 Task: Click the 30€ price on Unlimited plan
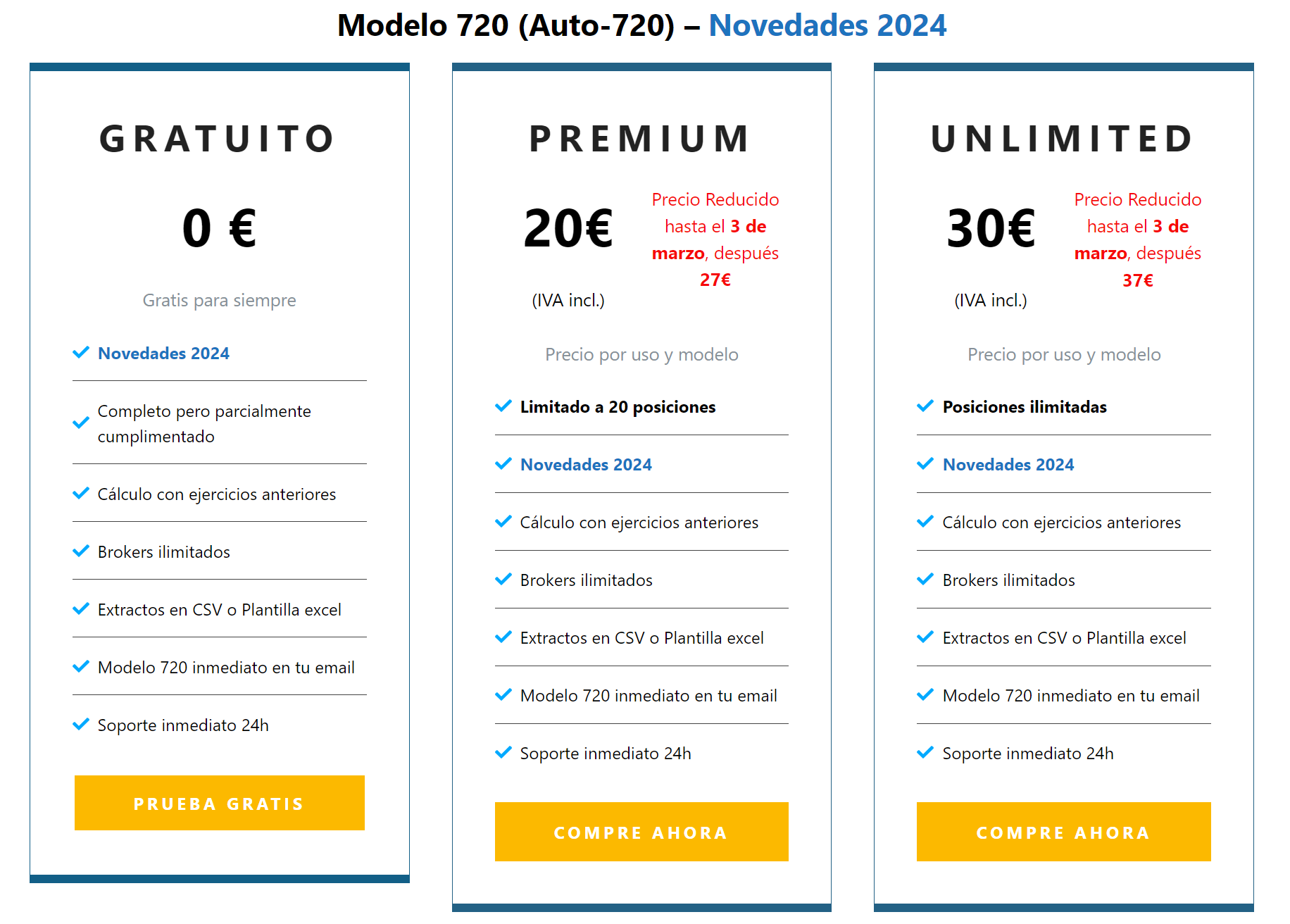989,227
